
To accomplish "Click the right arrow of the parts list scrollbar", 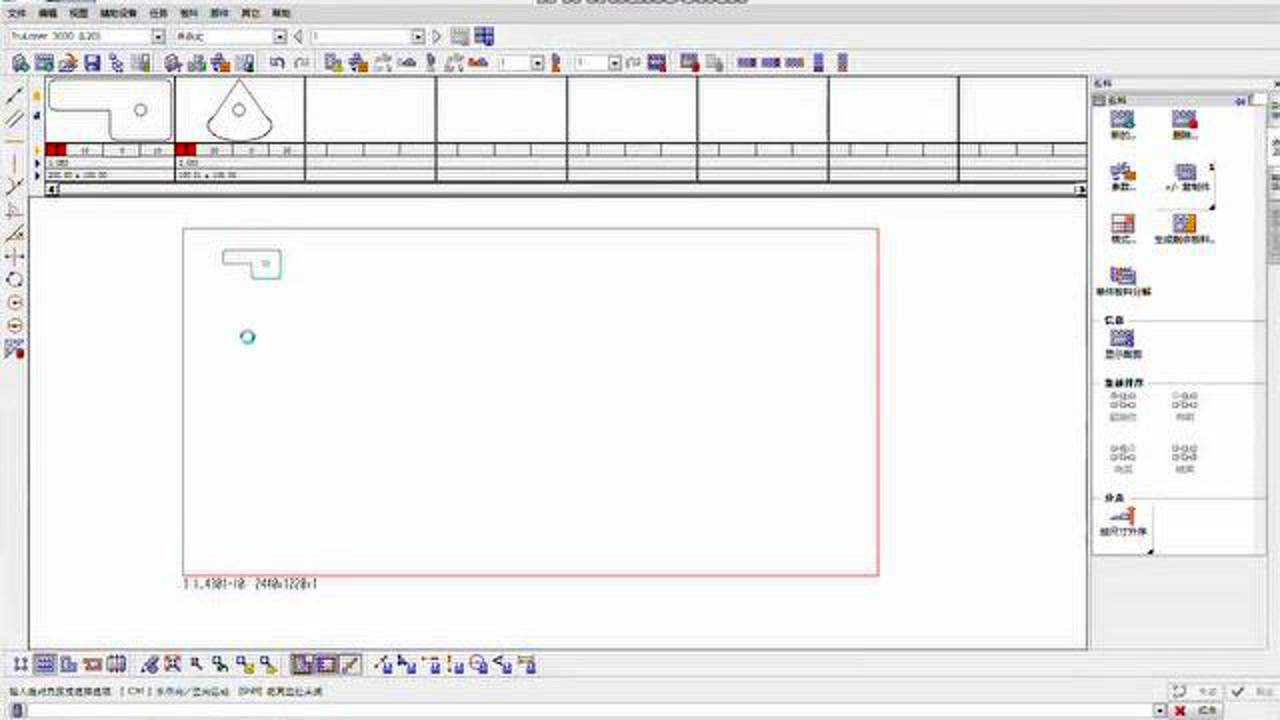I will pyautogui.click(x=1080, y=190).
